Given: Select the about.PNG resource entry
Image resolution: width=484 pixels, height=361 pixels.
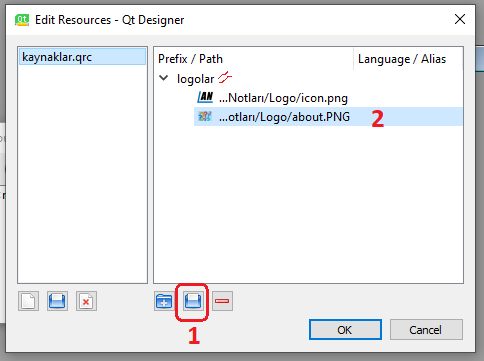Looking at the screenshot, I should 328,117.
